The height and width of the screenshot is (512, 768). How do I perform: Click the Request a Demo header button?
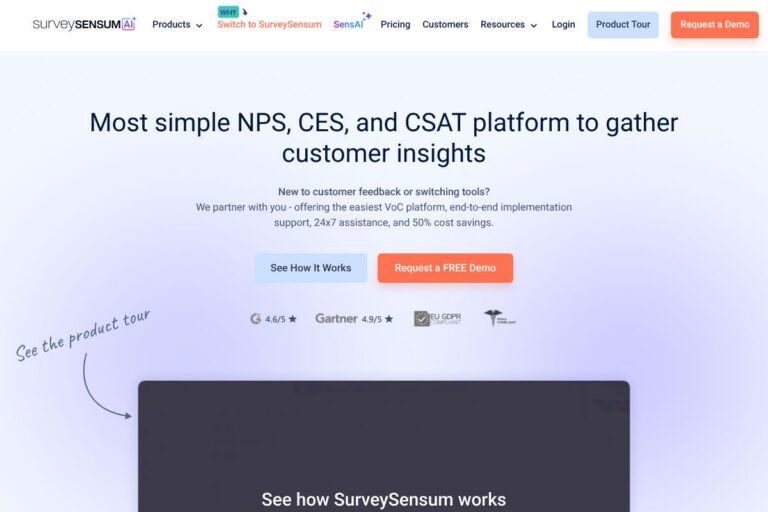pos(714,24)
